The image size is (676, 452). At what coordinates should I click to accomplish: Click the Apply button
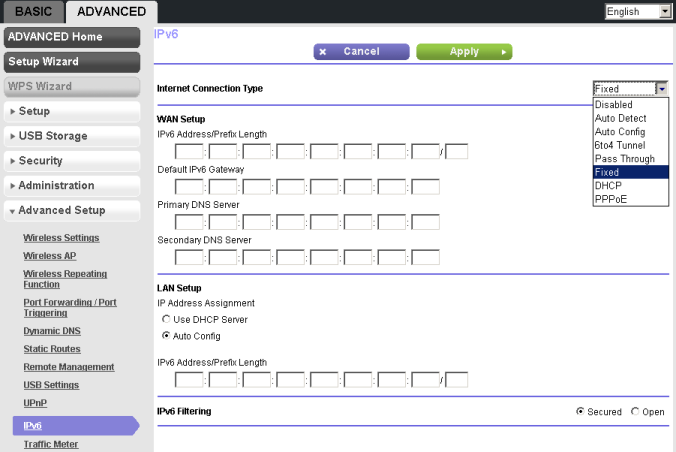(x=464, y=52)
